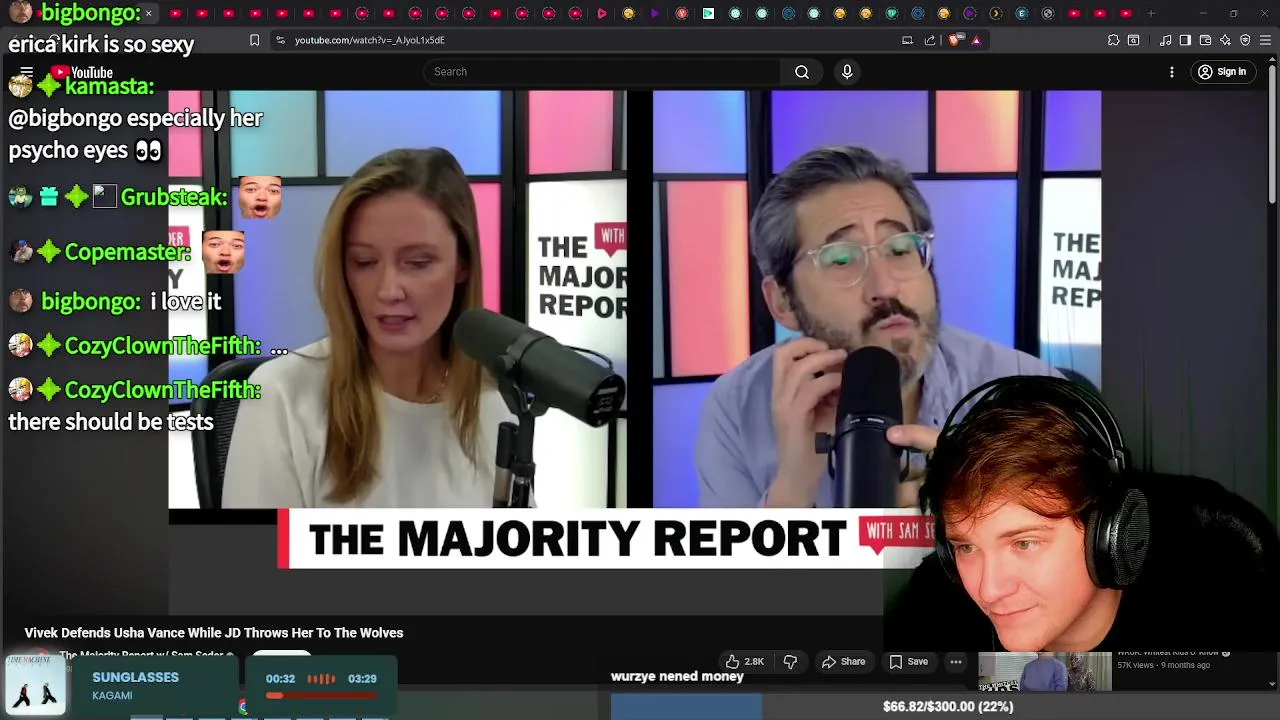Open the Share button under the video

pyautogui.click(x=843, y=661)
